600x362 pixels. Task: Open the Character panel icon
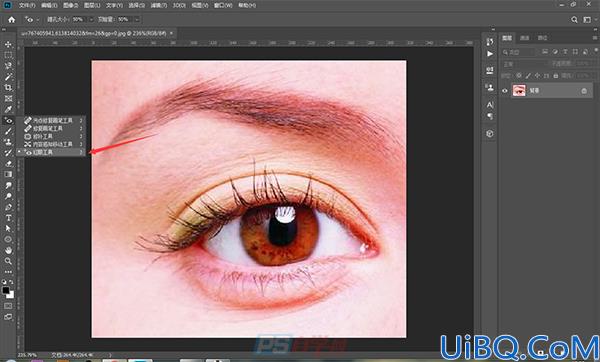click(490, 104)
